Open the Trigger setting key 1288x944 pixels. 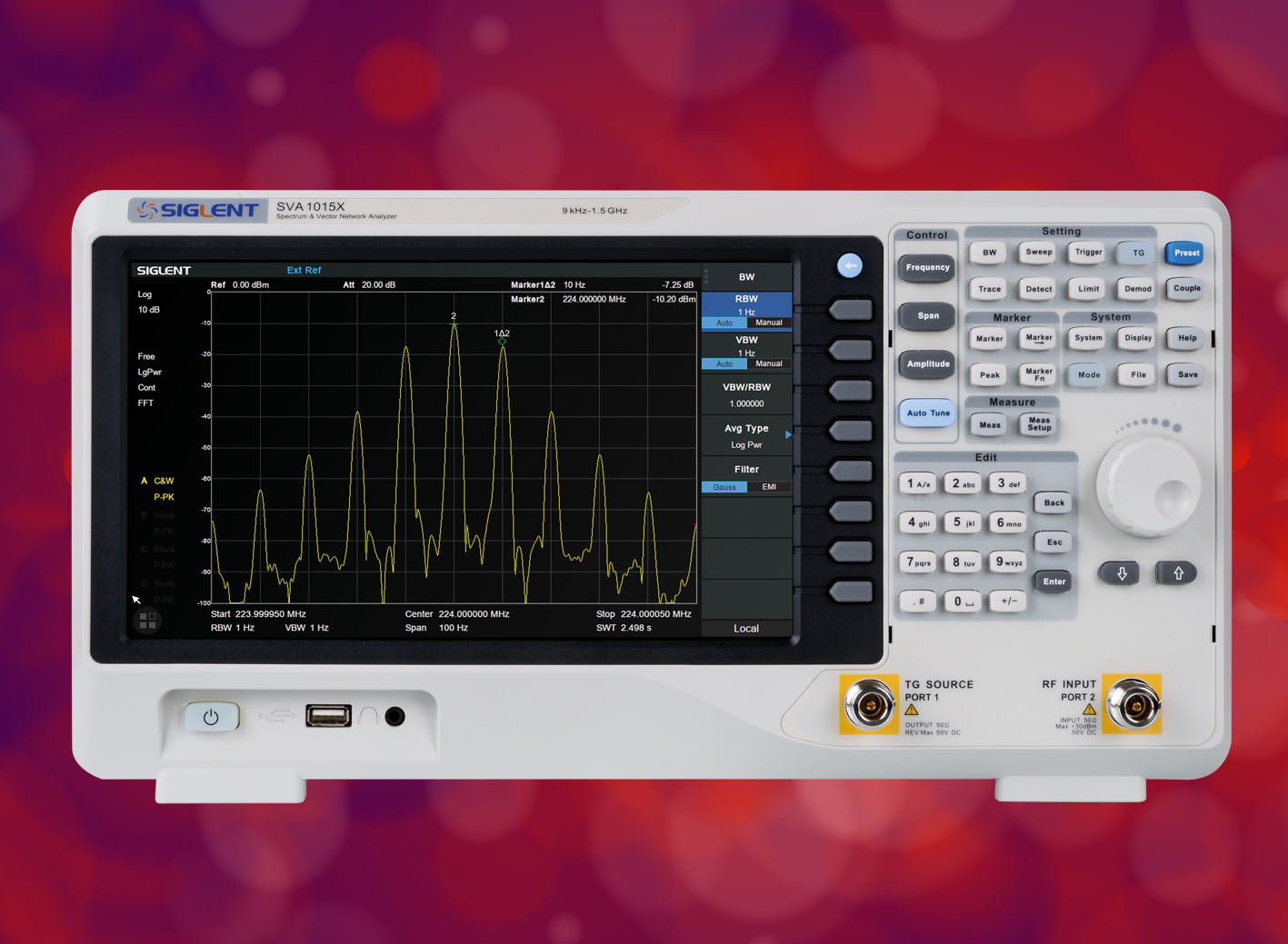(x=1088, y=253)
